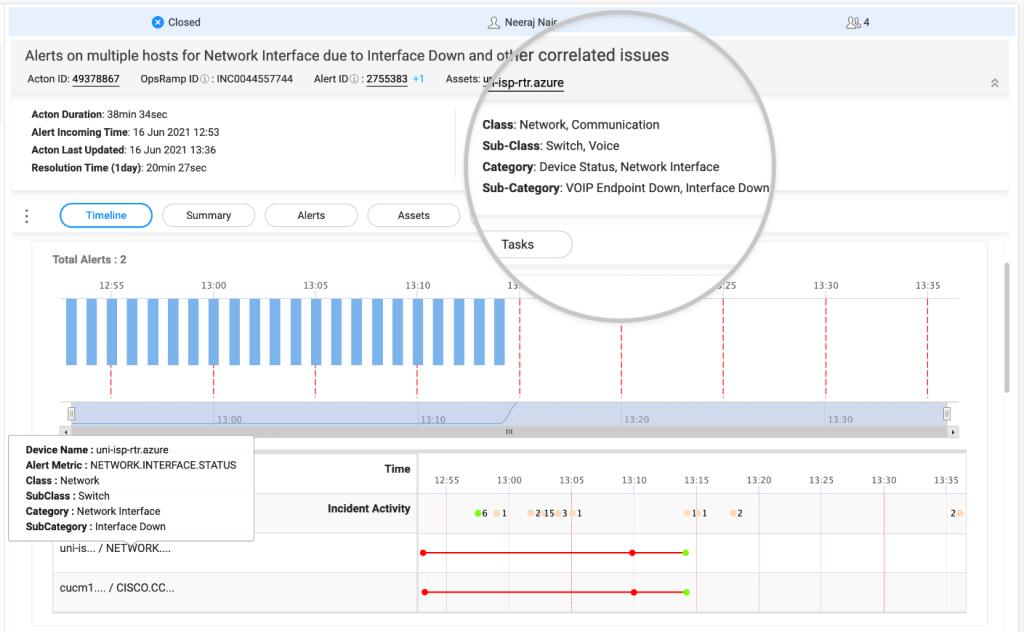The width and height of the screenshot is (1024, 632).
Task: Open the Acton ID 49378867 link
Action: tap(98, 80)
